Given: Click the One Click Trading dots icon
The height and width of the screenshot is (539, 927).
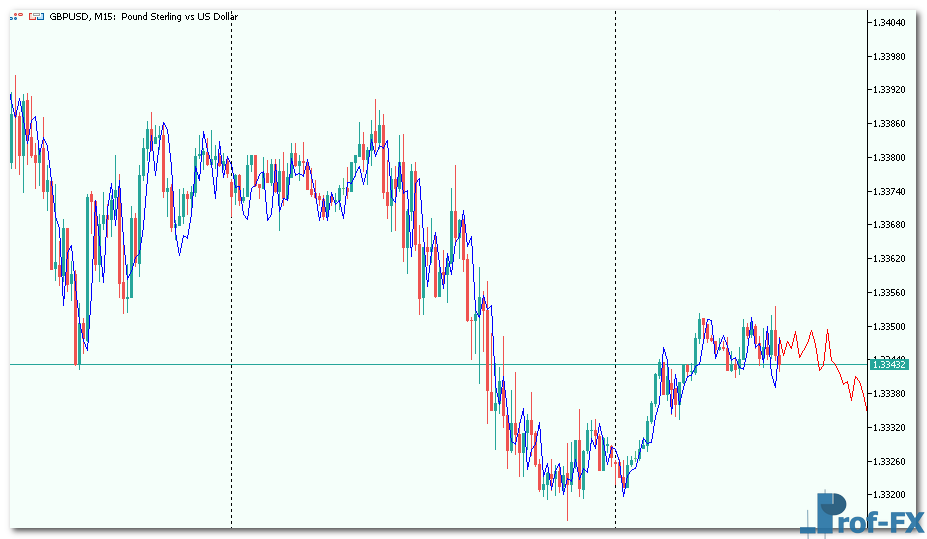Looking at the screenshot, I should [x=17, y=17].
